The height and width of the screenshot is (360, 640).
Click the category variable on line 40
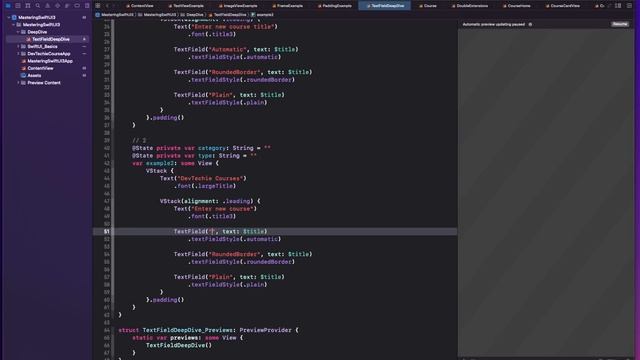pos(212,148)
